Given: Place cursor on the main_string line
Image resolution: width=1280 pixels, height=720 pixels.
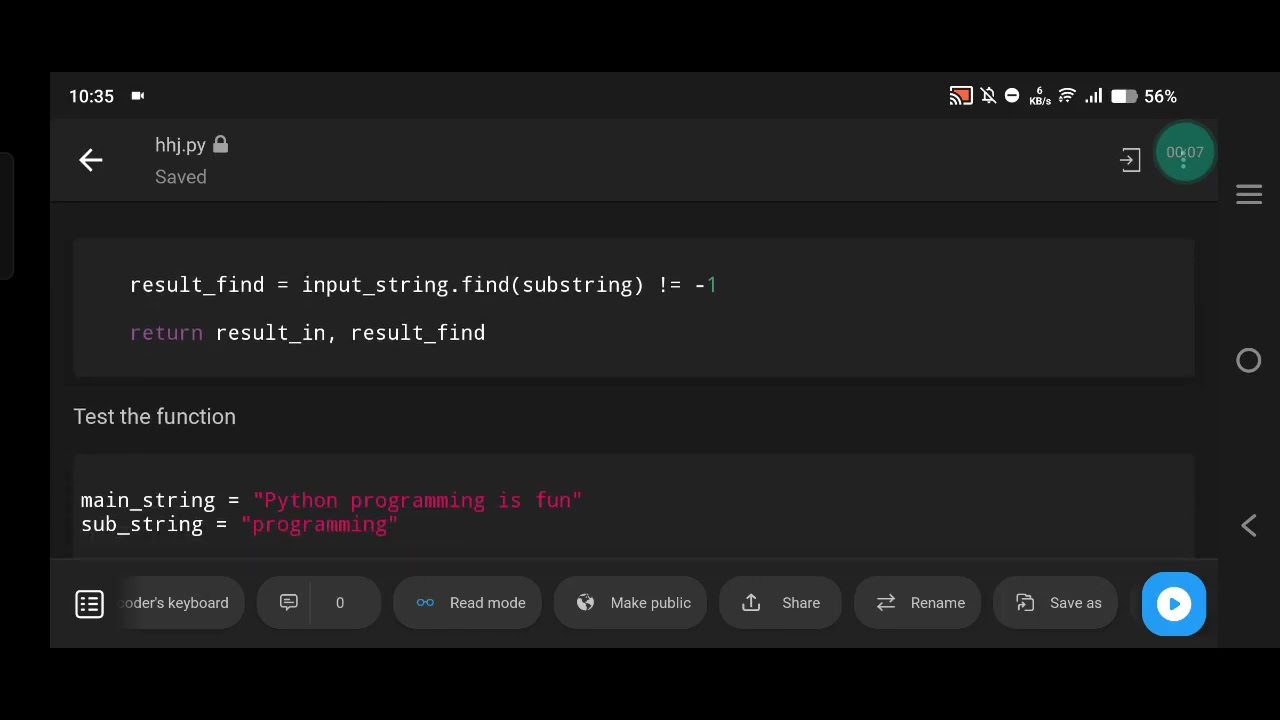Looking at the screenshot, I should coord(331,500).
